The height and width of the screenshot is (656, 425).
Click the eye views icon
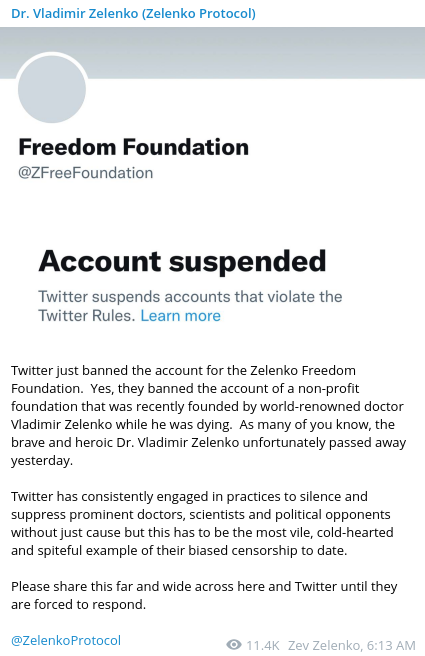234,645
